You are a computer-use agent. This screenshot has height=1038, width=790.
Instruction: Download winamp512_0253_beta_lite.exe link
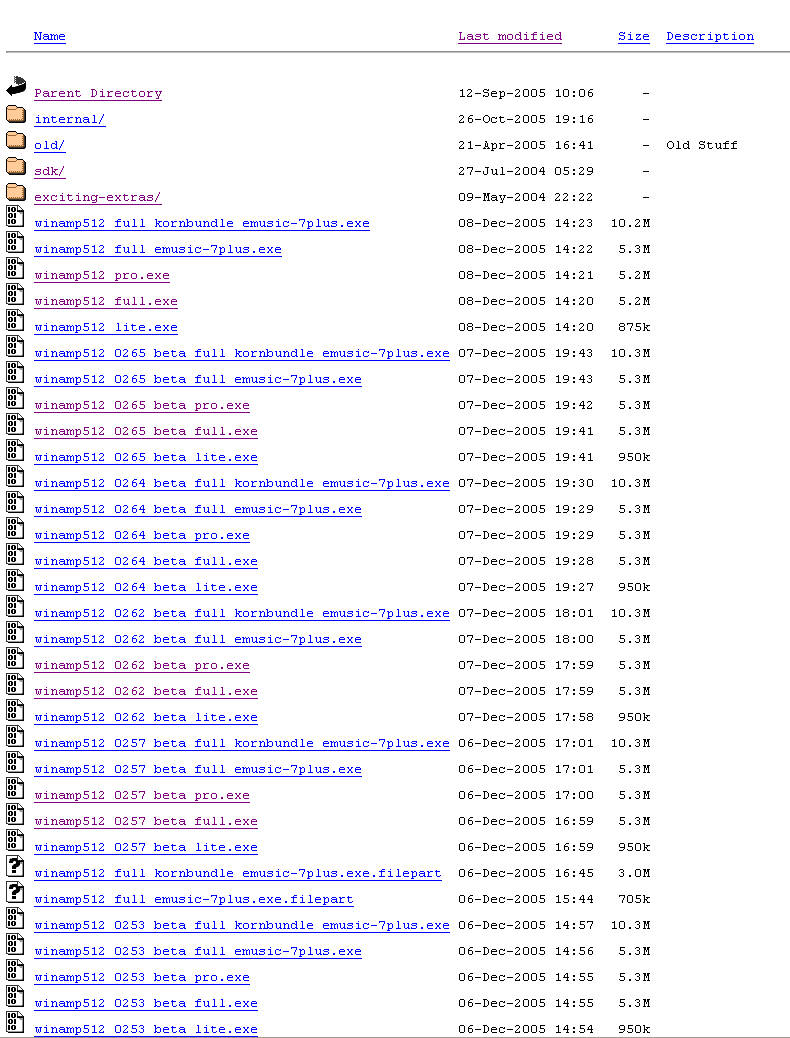coord(146,1029)
